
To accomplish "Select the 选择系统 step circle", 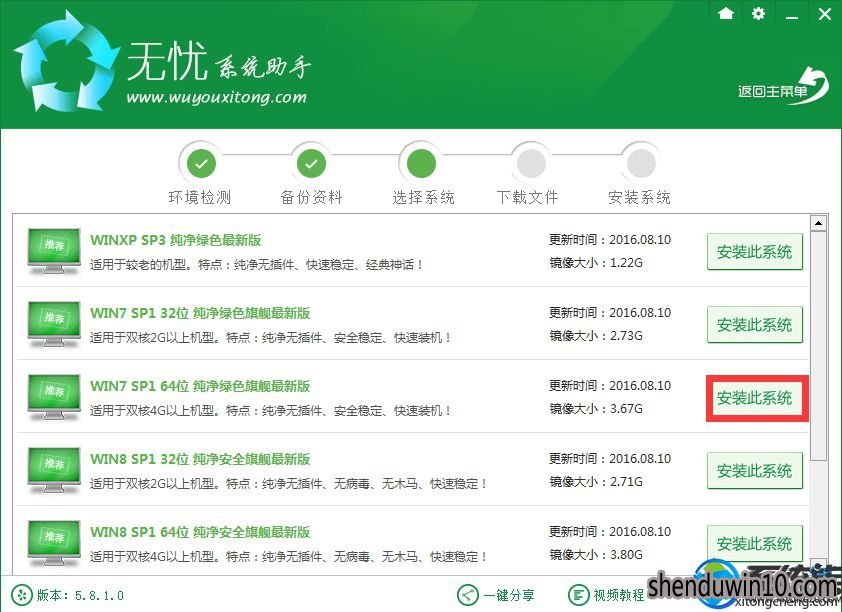I will 421,163.
